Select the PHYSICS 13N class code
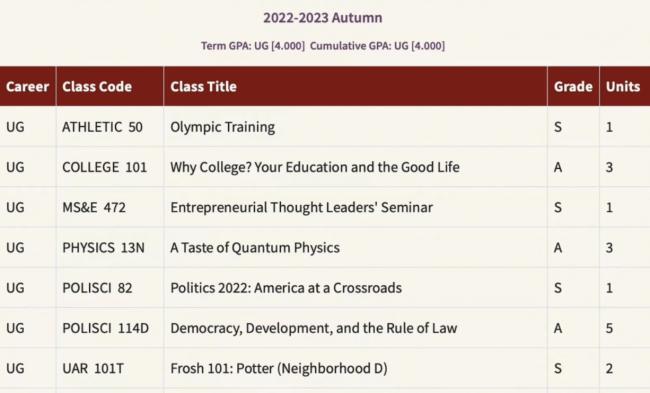650x393 pixels. (103, 247)
